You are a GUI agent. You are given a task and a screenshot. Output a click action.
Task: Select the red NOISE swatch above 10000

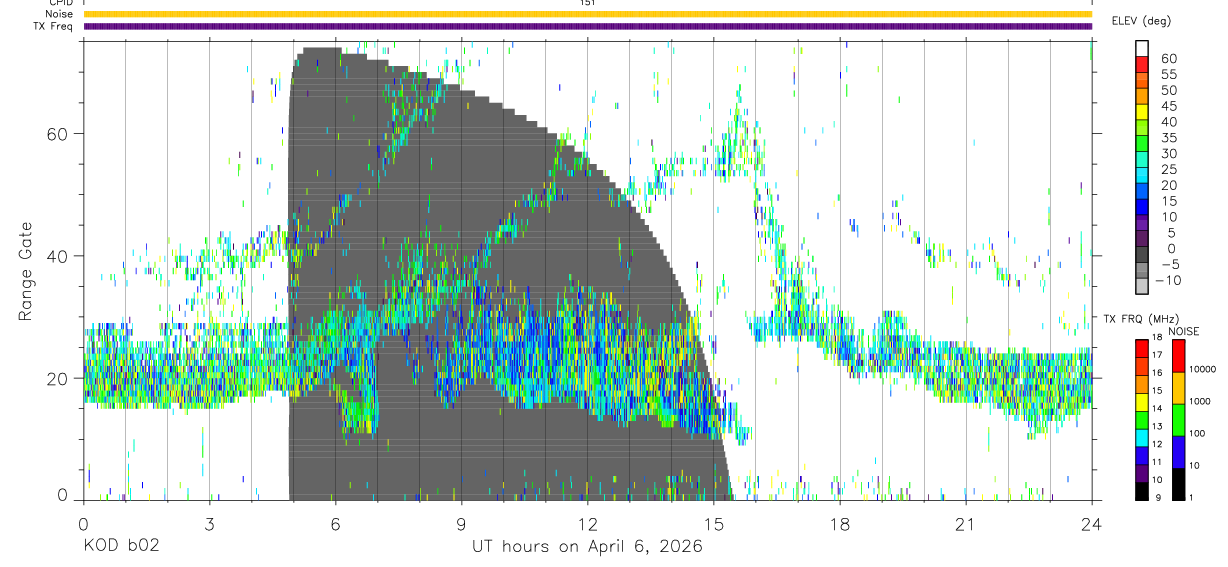point(1178,356)
